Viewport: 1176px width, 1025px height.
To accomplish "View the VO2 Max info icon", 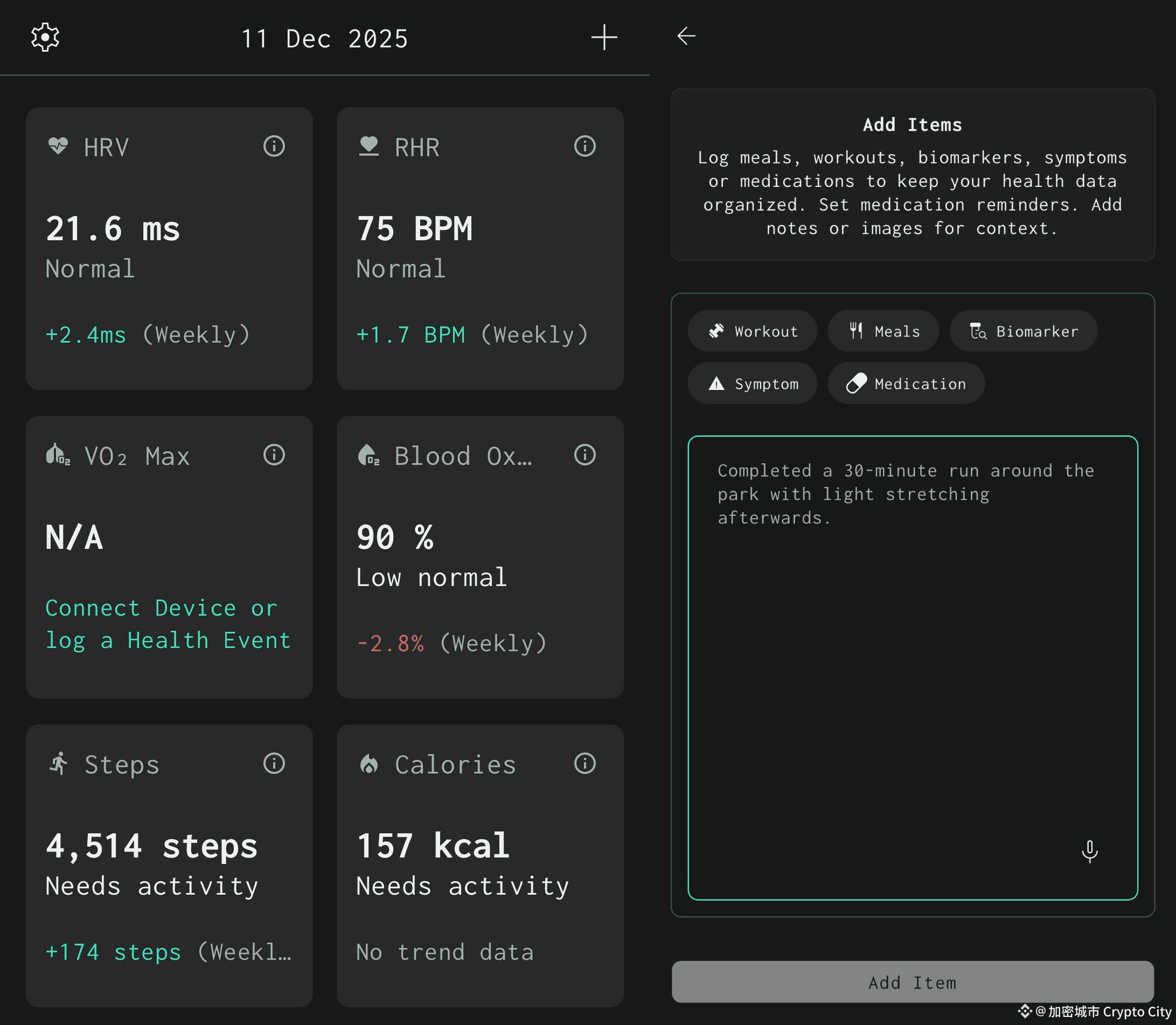I will coord(275,455).
